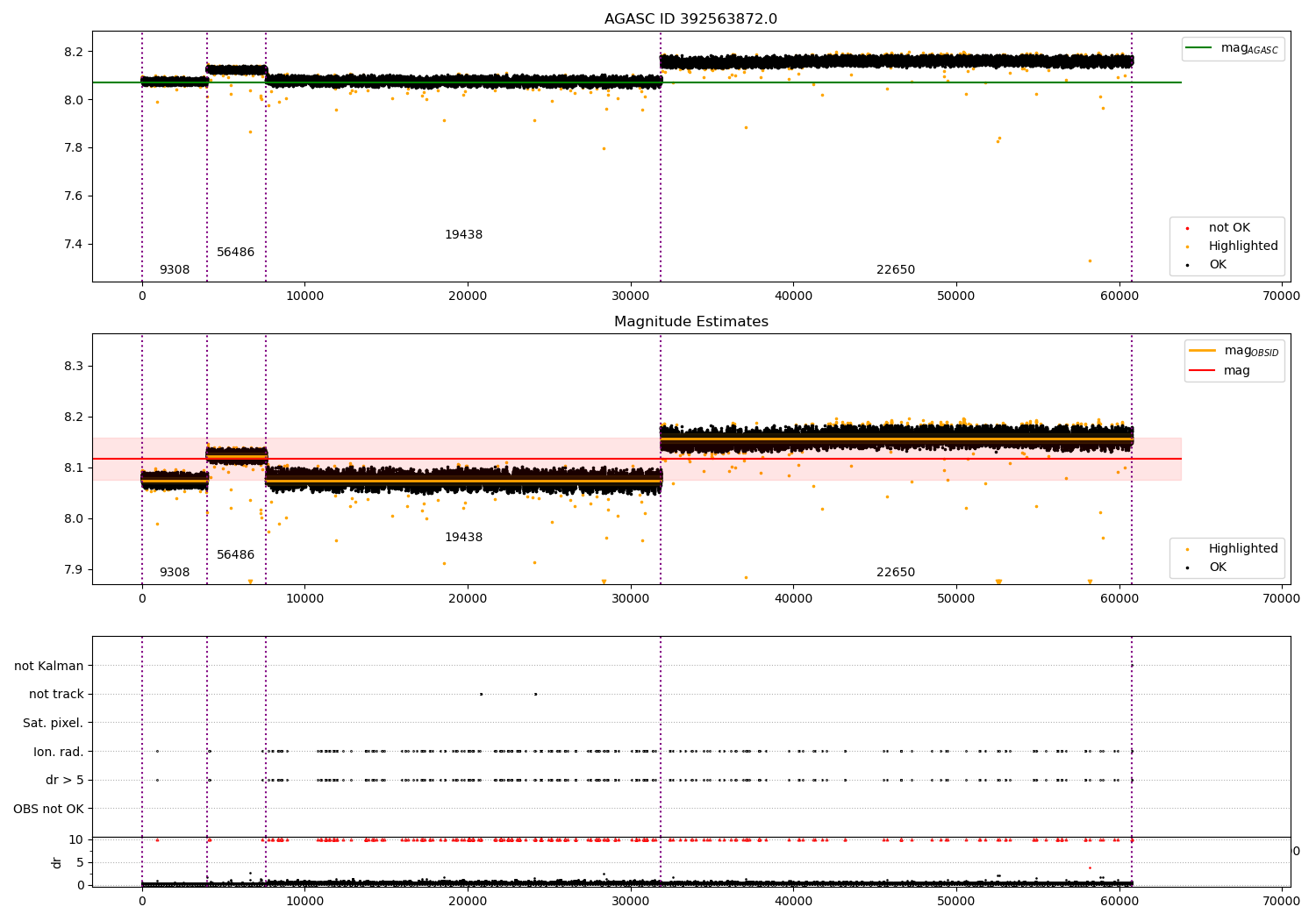Select 'Highlighted' in the AGASC ID plot legend
The height and width of the screenshot is (921, 1316).
(x=1243, y=246)
